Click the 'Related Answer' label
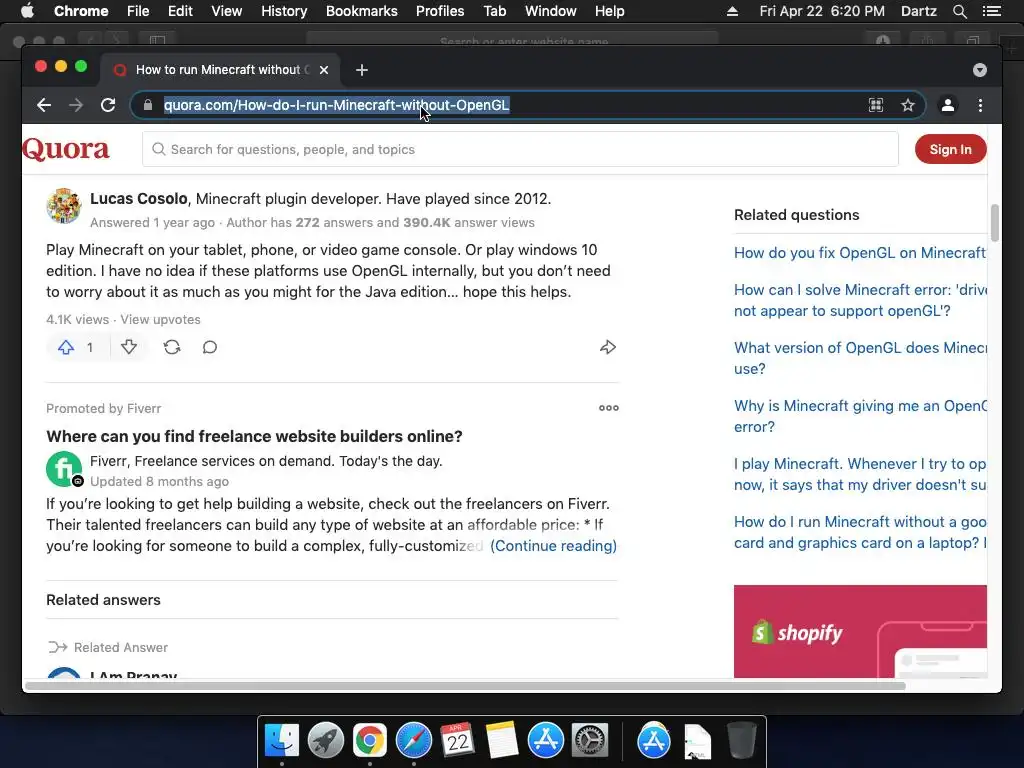Screen dimensions: 1024x768 pyautogui.click(x=121, y=647)
